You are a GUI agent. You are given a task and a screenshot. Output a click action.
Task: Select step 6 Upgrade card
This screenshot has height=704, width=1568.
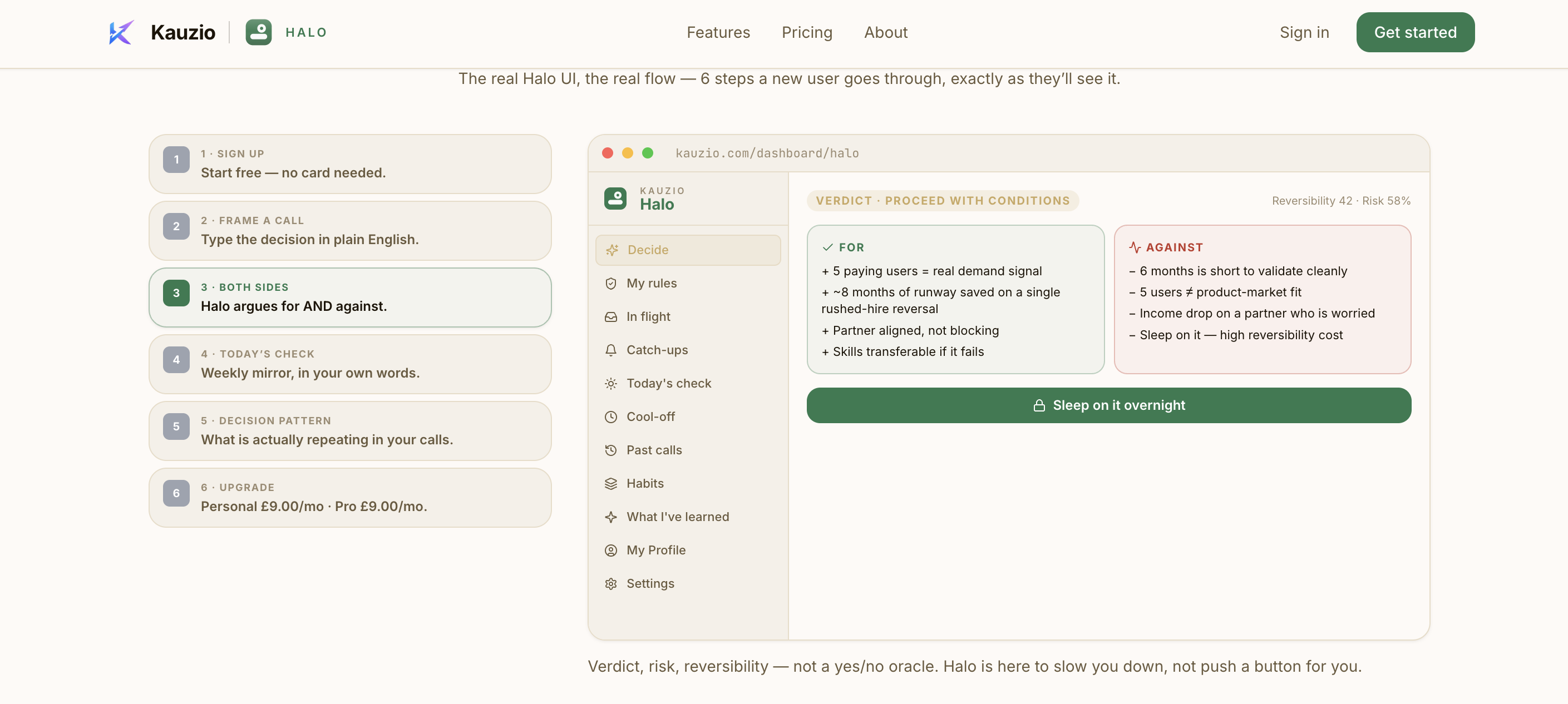point(350,498)
